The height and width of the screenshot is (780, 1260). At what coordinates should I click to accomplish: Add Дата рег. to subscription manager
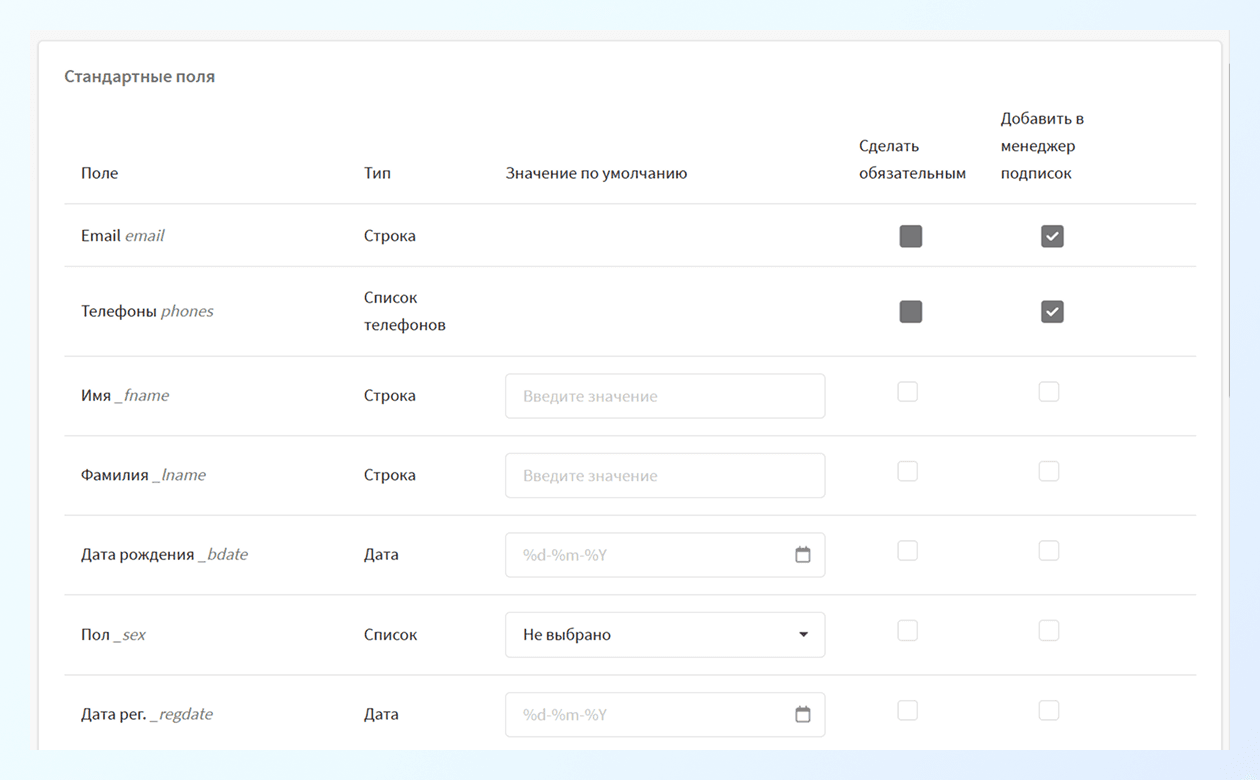[1048, 710]
